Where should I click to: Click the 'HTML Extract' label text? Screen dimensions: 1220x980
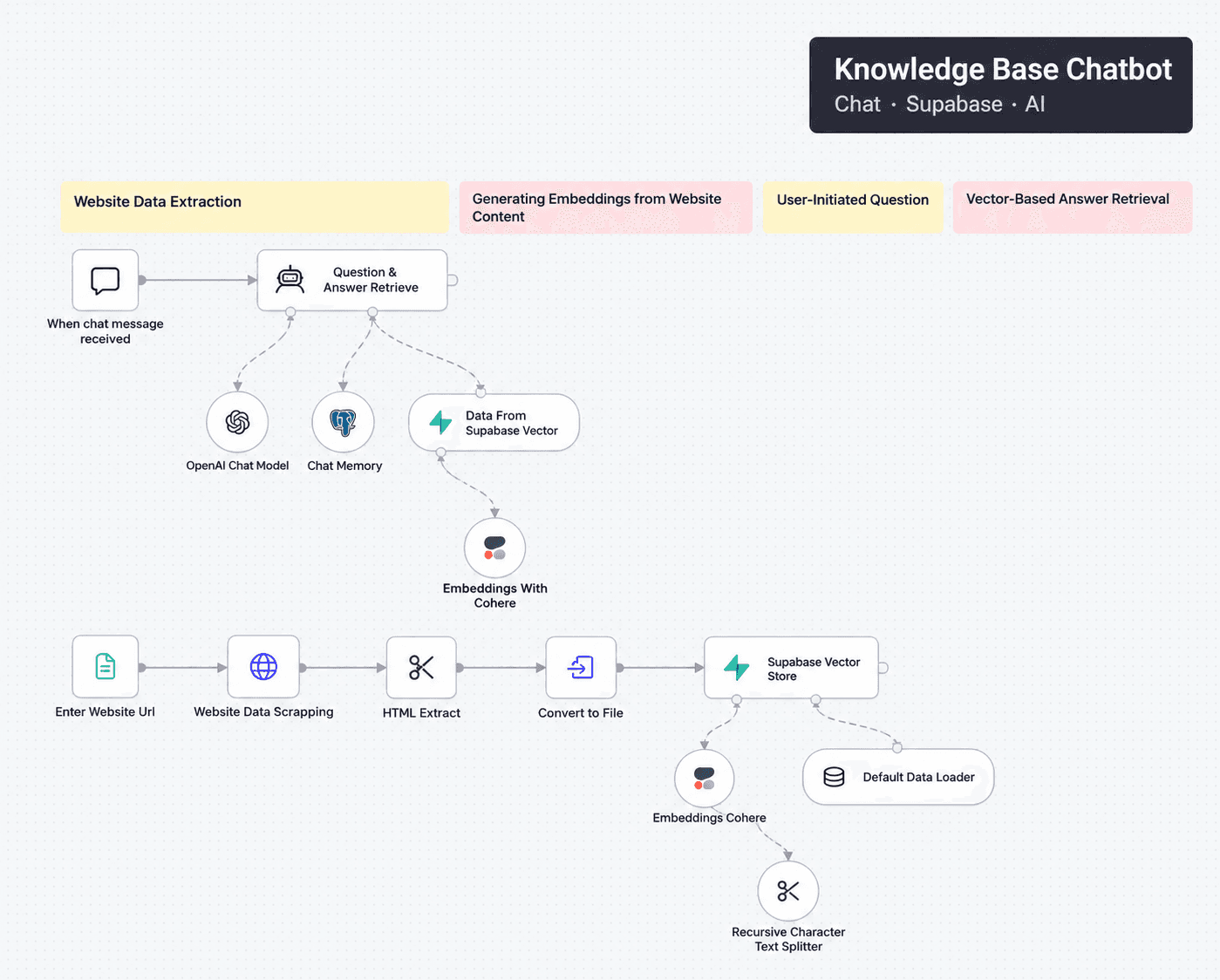click(x=421, y=712)
